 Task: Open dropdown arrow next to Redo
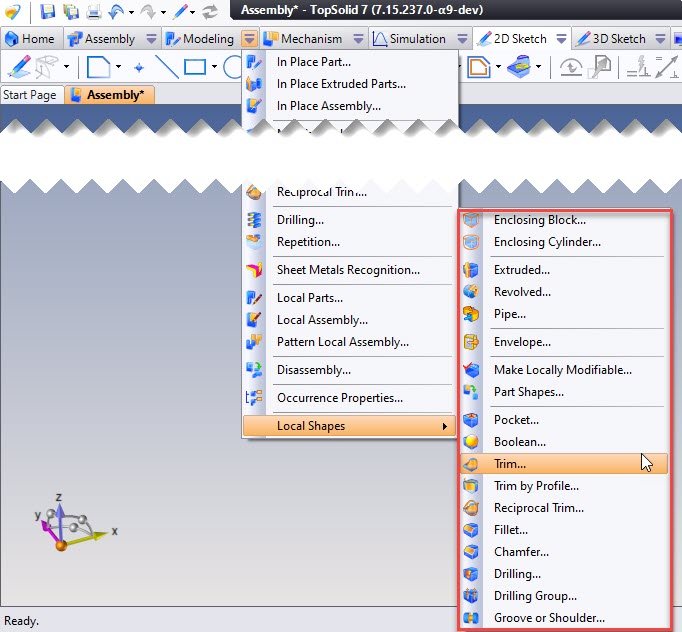coord(164,13)
